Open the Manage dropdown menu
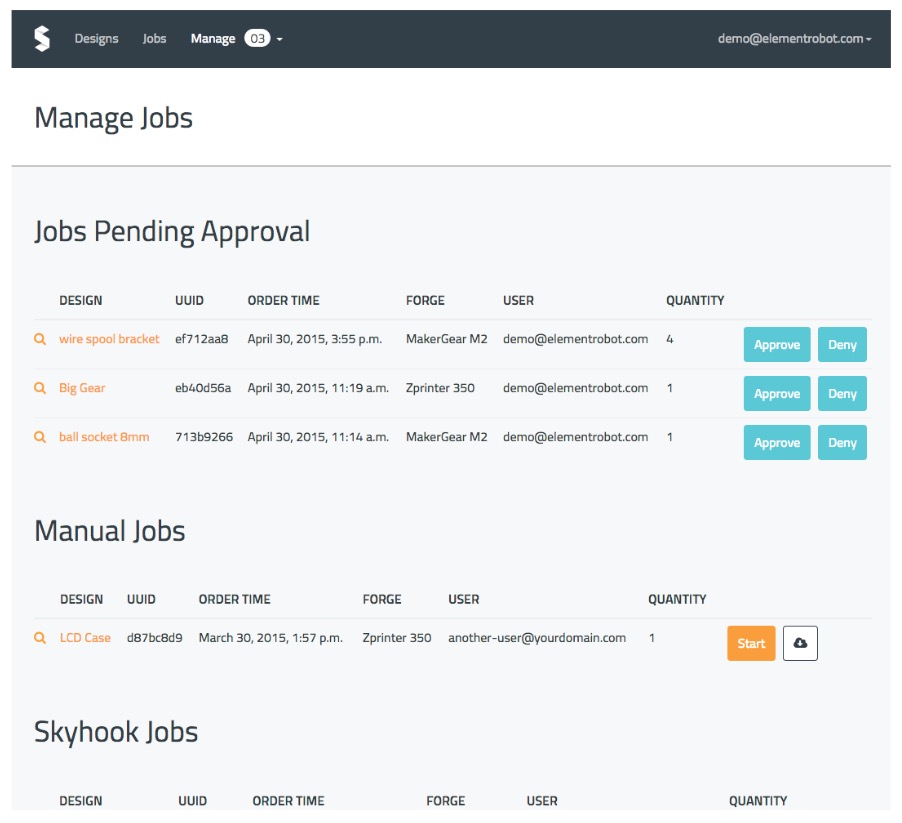Screen dimensions: 902x823 pyautogui.click(x=214, y=39)
